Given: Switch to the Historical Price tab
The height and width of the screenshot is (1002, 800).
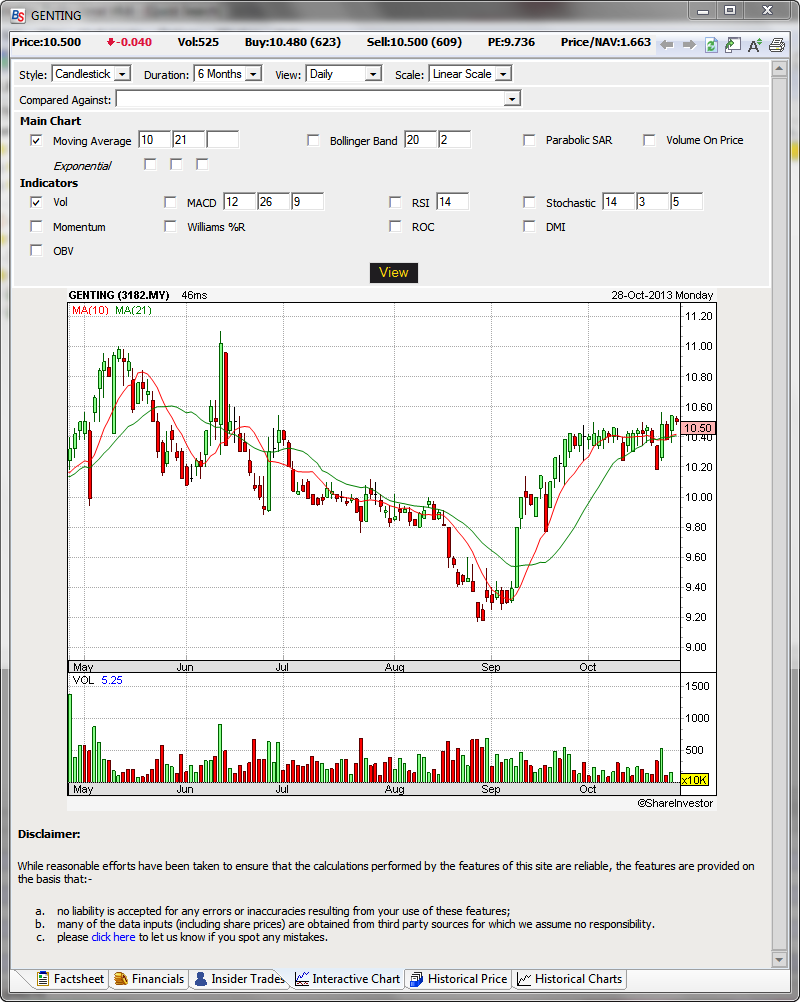Looking at the screenshot, I should coord(459,978).
